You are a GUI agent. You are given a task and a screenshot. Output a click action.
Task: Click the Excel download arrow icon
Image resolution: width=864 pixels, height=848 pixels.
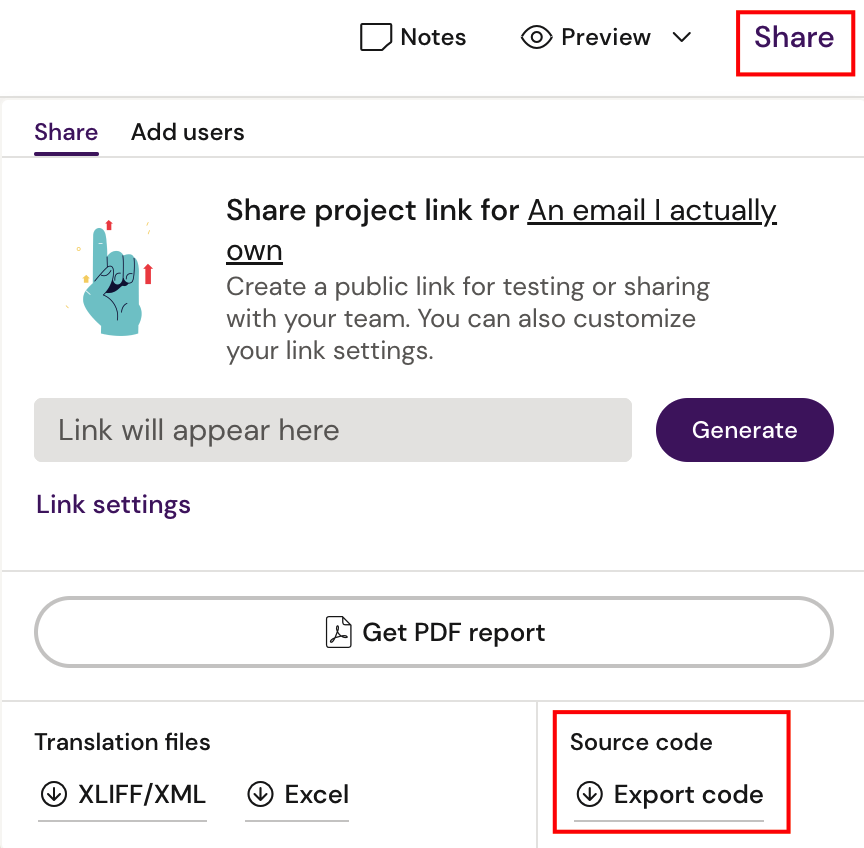tap(260, 795)
